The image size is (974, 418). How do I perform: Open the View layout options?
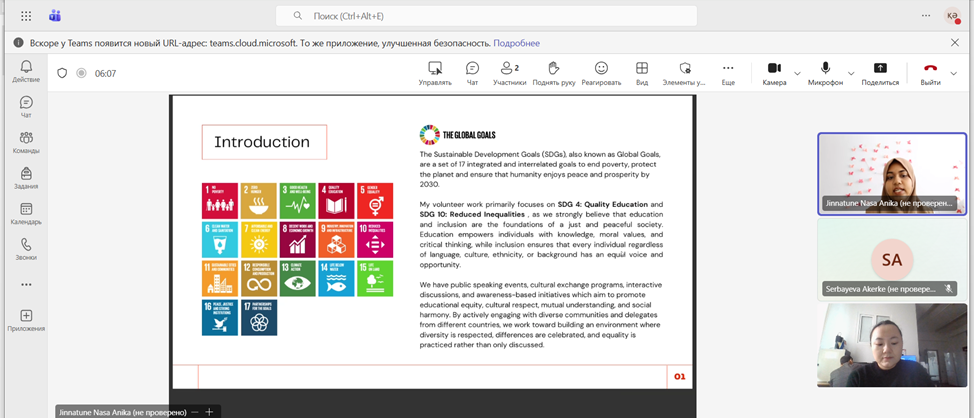642,73
